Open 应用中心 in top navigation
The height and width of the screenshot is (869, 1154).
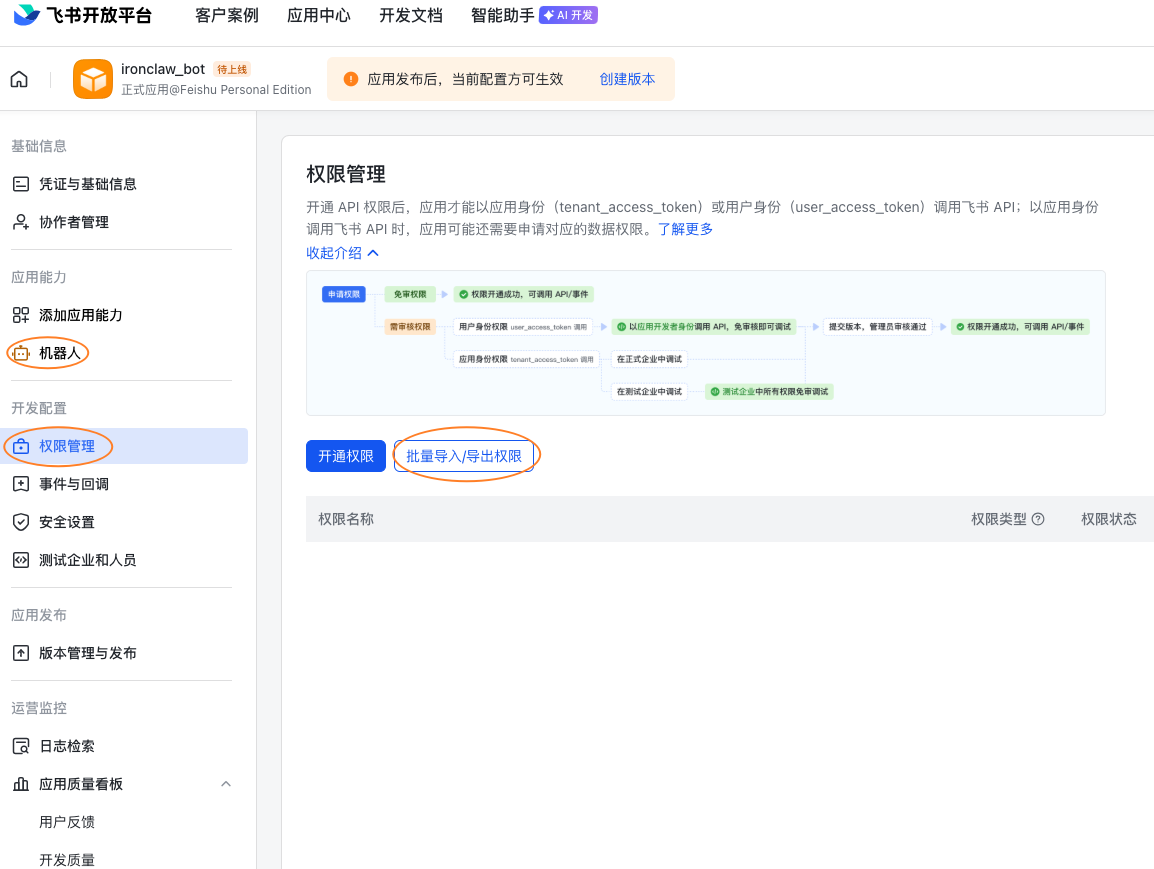click(x=319, y=15)
